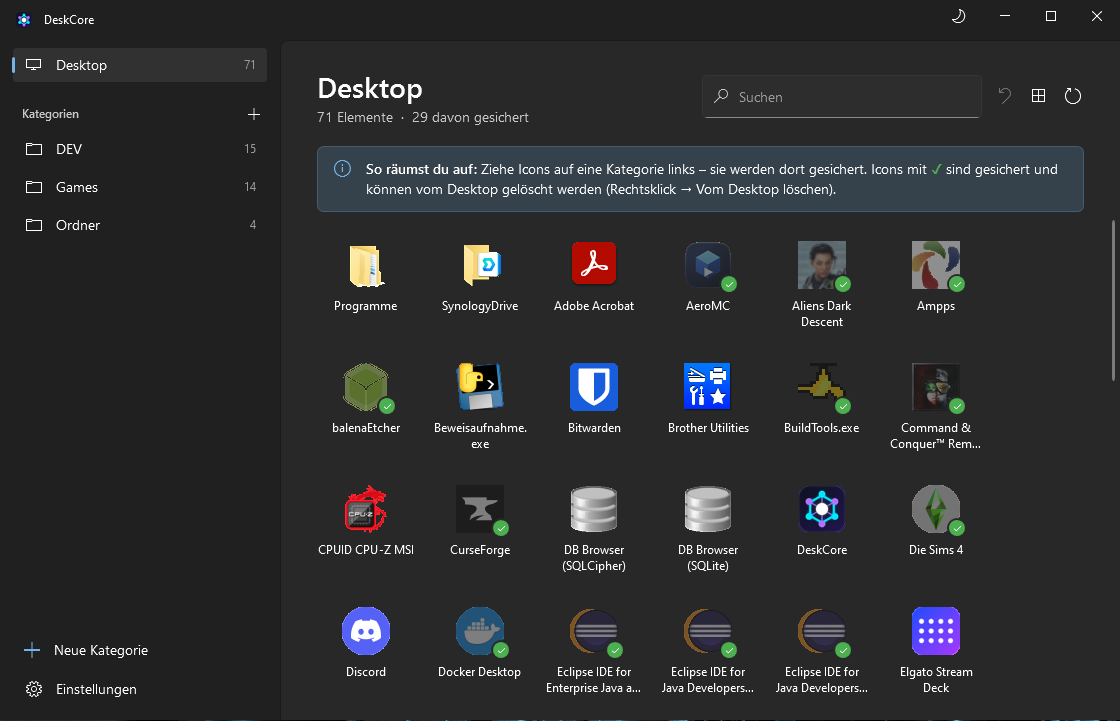Select the Adobe Acrobat icon
Screen dimensions: 1120x721
coord(594,264)
